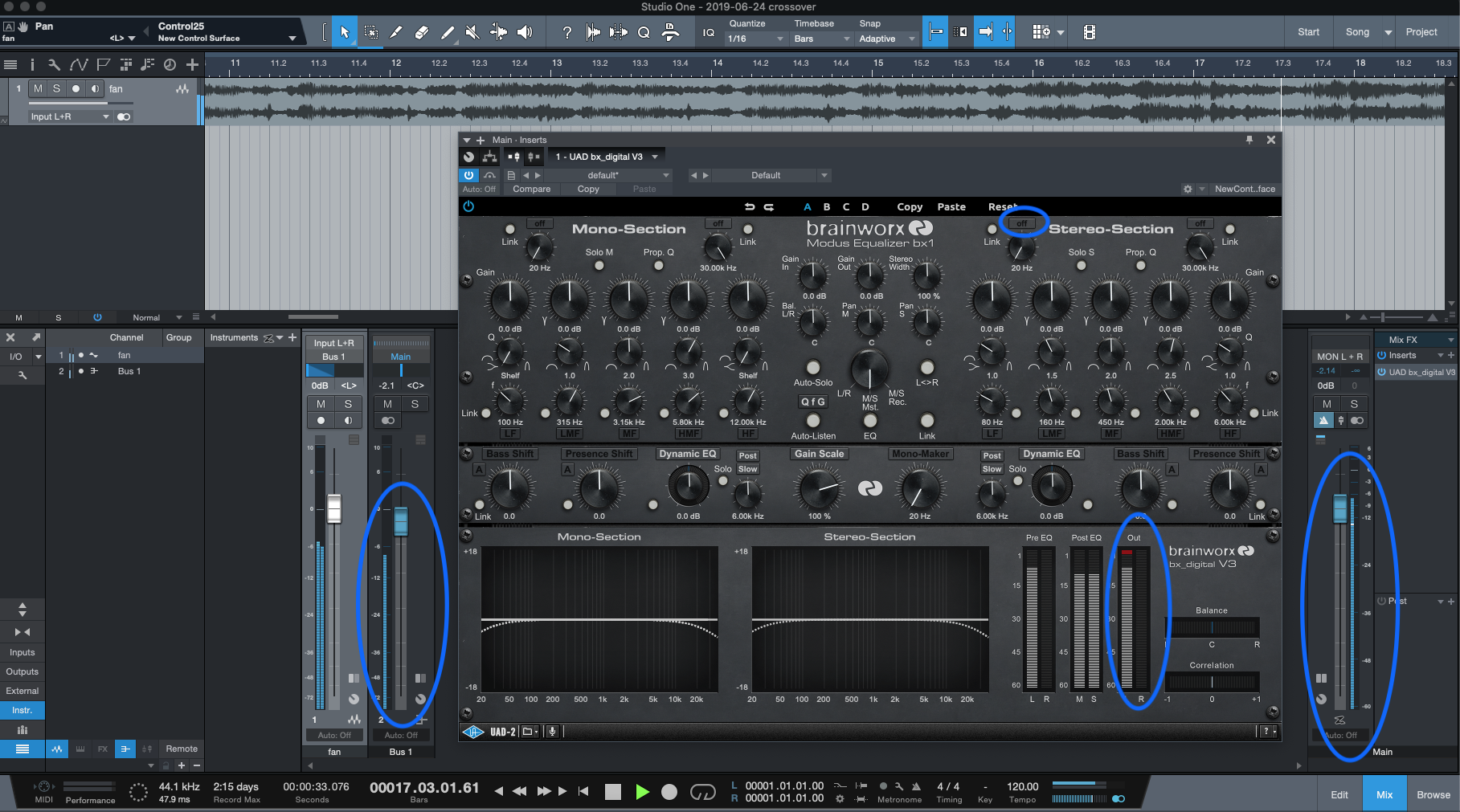
Task: Open the Snap Adaptive dropdown
Action: click(886, 39)
